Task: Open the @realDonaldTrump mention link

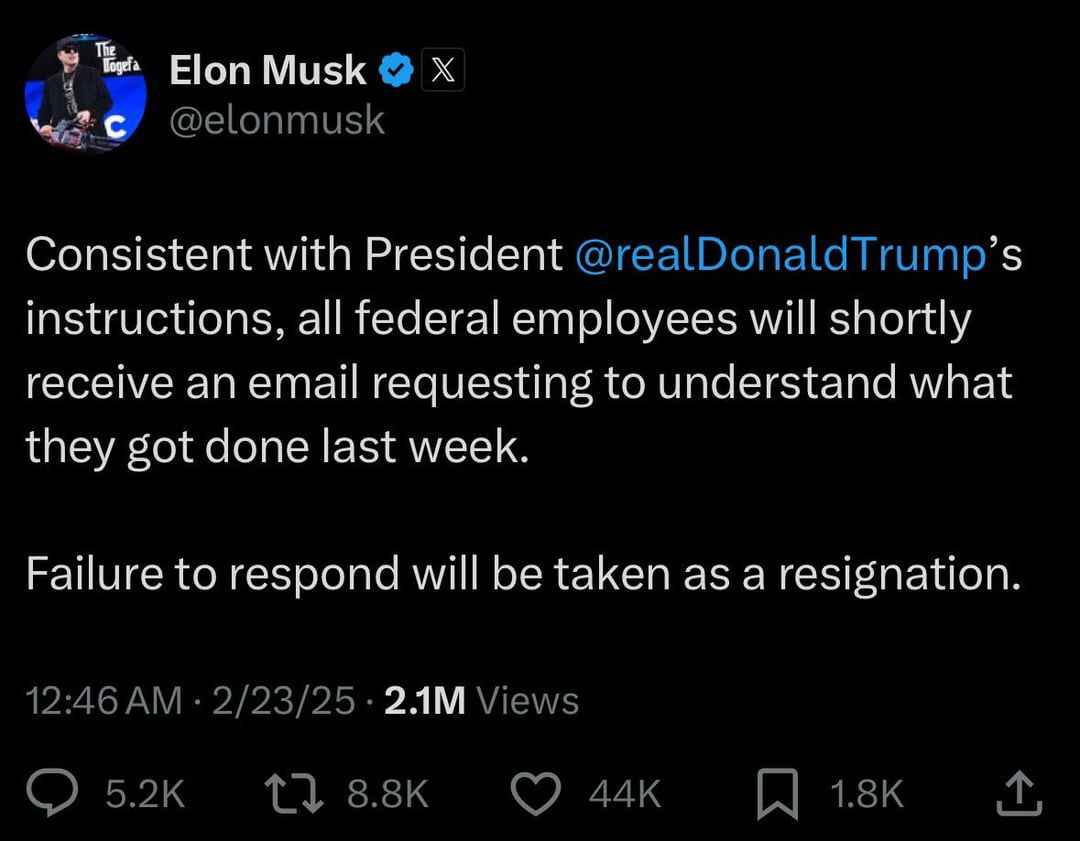Action: click(780, 254)
